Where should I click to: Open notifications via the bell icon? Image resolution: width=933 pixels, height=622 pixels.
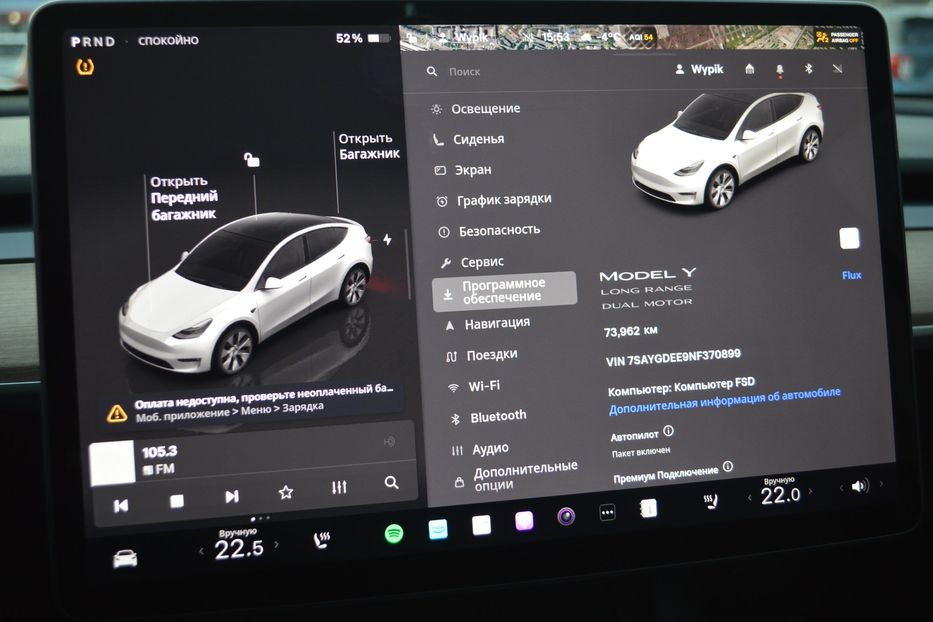point(777,68)
